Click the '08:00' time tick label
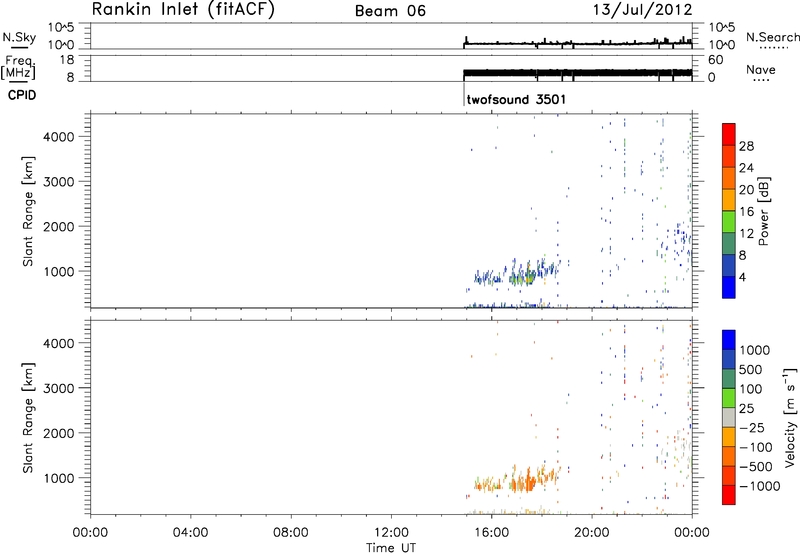This screenshot has width=800, height=554. pos(291,533)
